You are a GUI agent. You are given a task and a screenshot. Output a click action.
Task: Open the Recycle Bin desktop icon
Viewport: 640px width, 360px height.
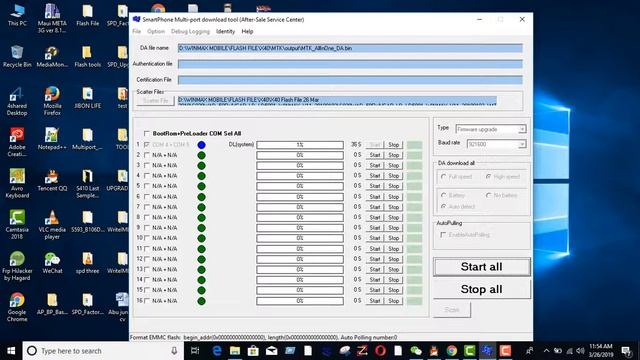(x=17, y=57)
